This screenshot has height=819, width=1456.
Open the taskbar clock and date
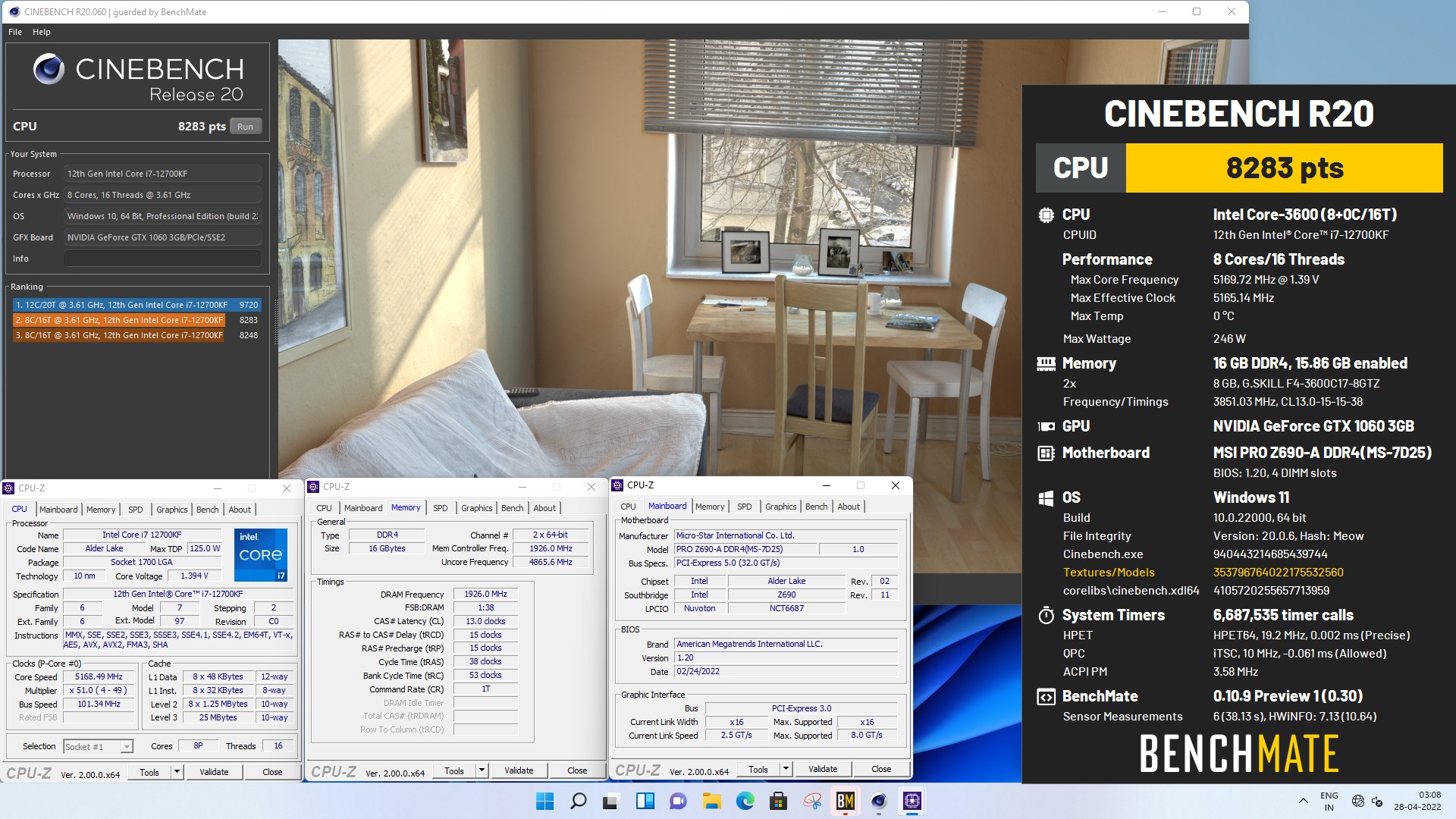pos(1417,801)
